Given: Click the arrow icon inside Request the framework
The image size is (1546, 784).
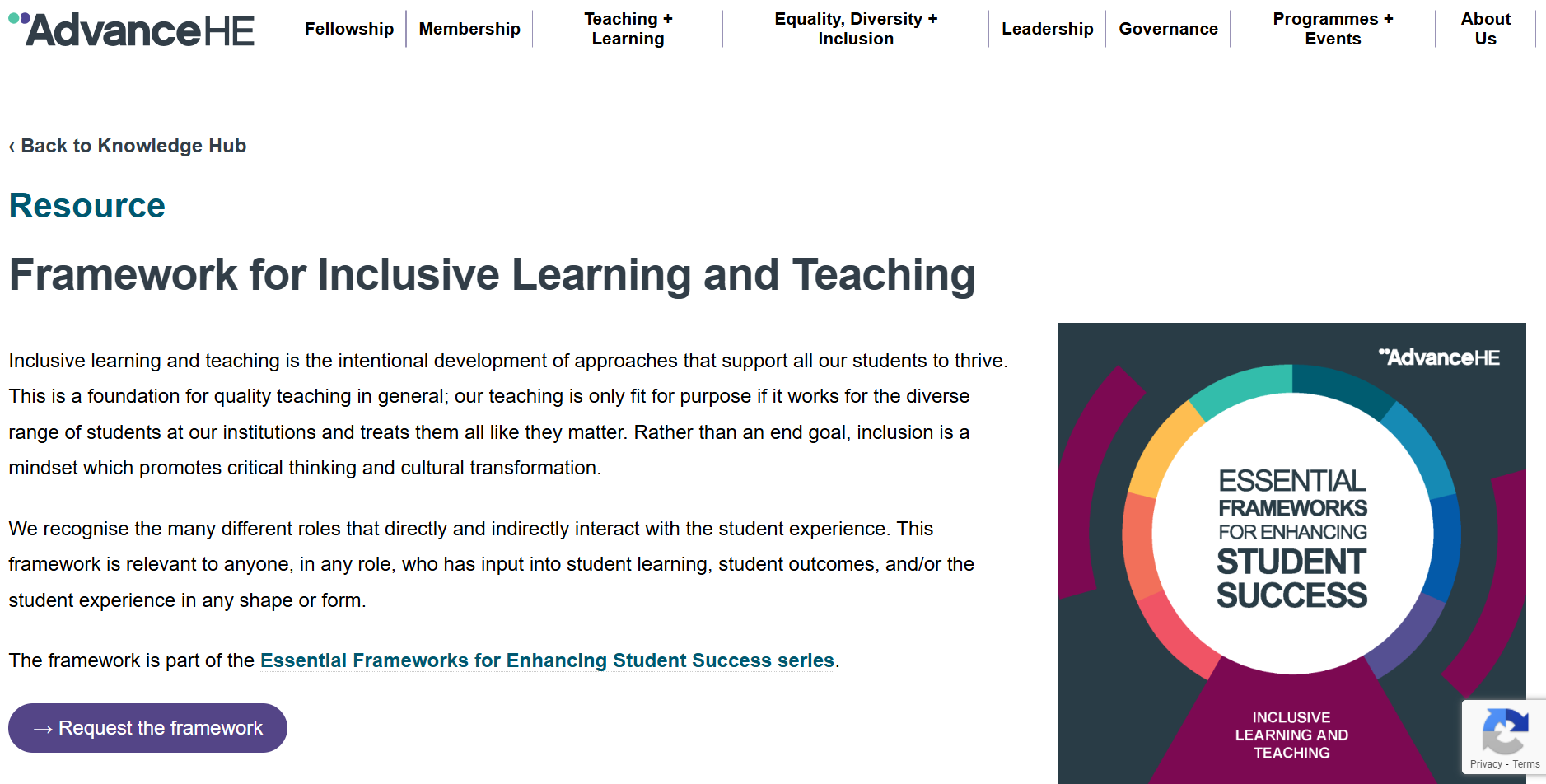Looking at the screenshot, I should (x=43, y=727).
